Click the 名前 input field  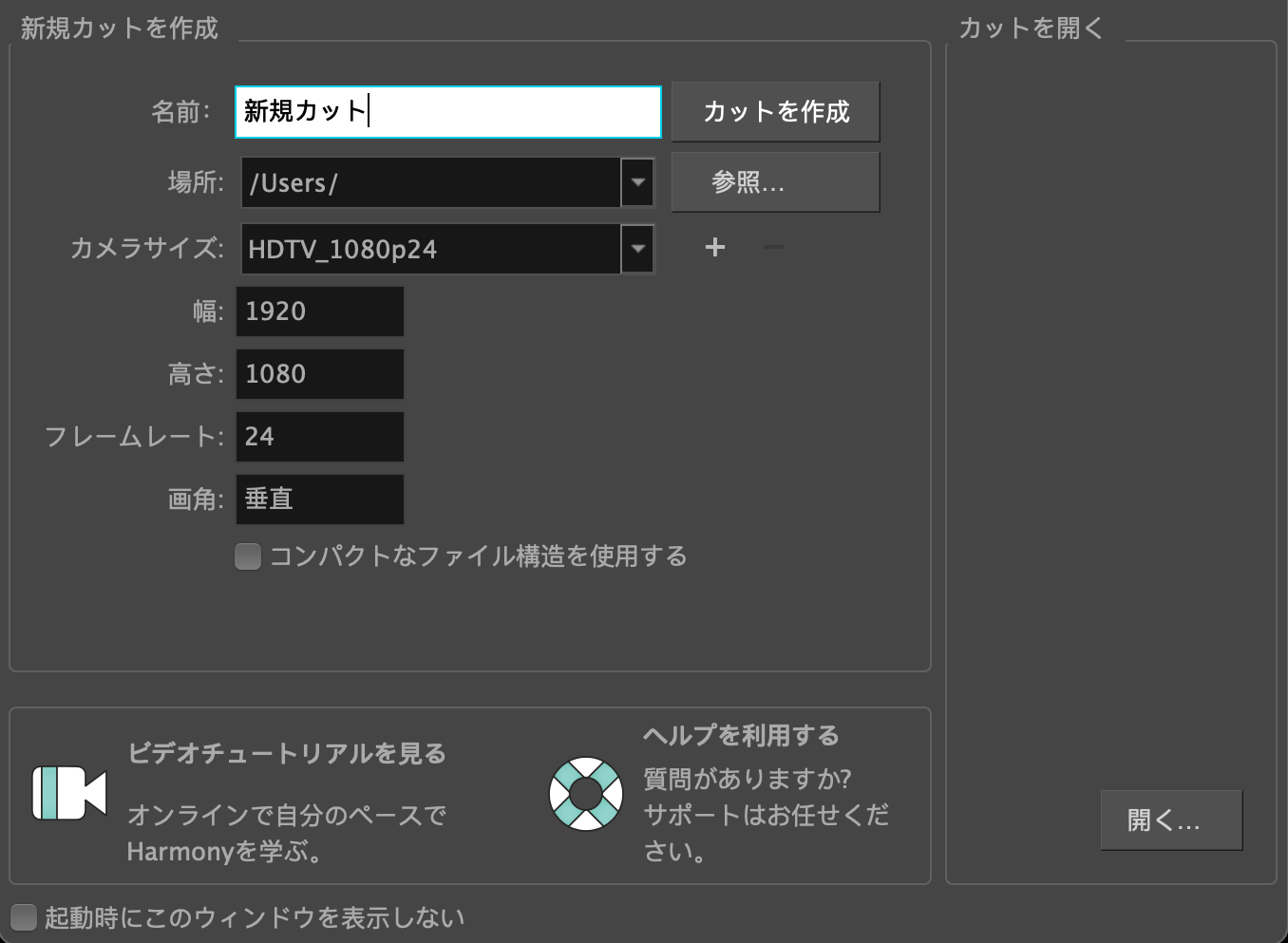tap(448, 112)
